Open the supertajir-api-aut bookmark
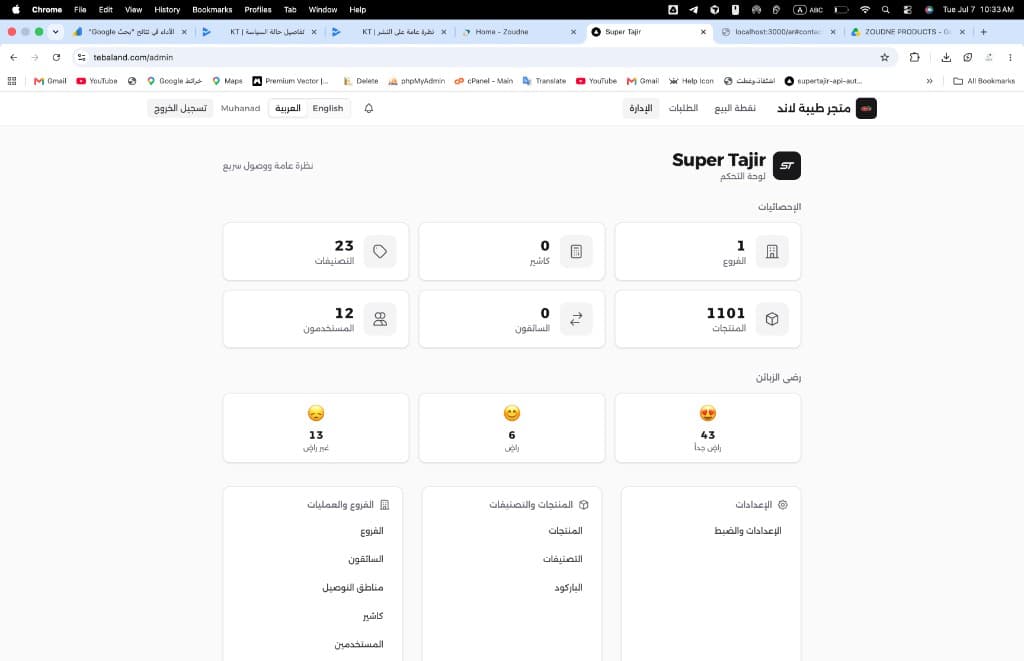This screenshot has width=1024, height=661. [824, 81]
